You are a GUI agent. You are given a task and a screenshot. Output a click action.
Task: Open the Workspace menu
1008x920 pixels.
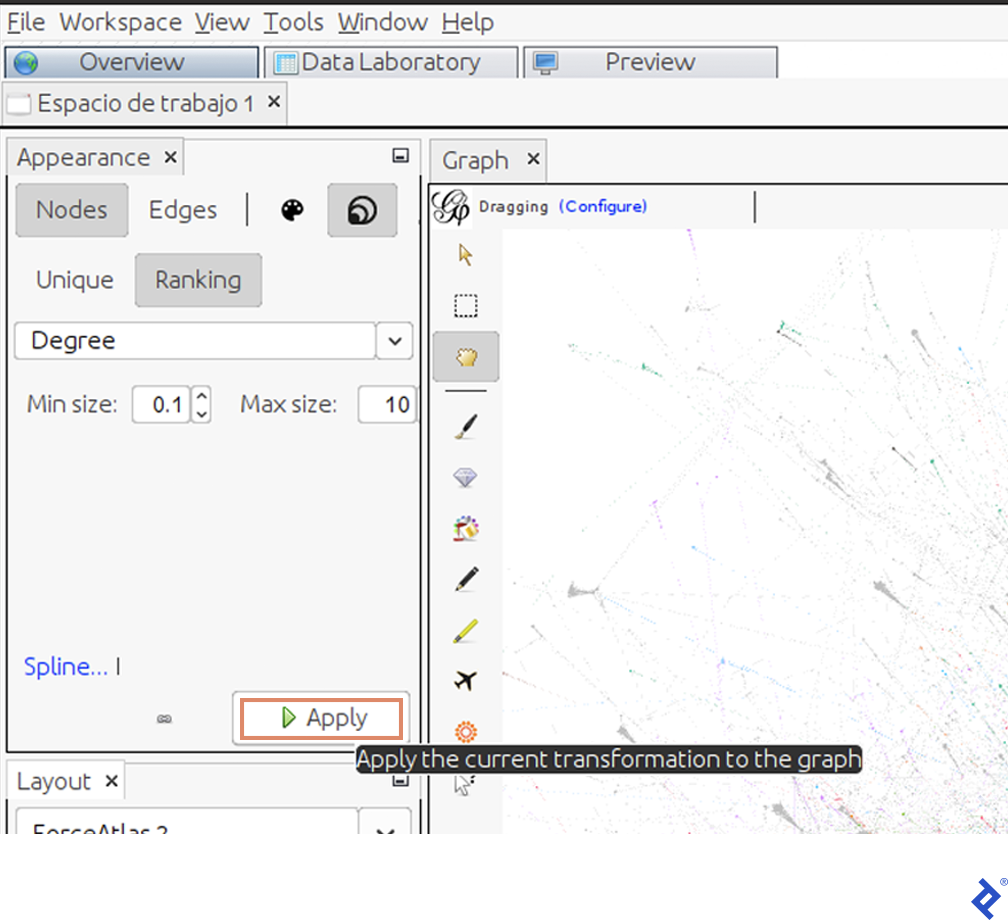120,23
